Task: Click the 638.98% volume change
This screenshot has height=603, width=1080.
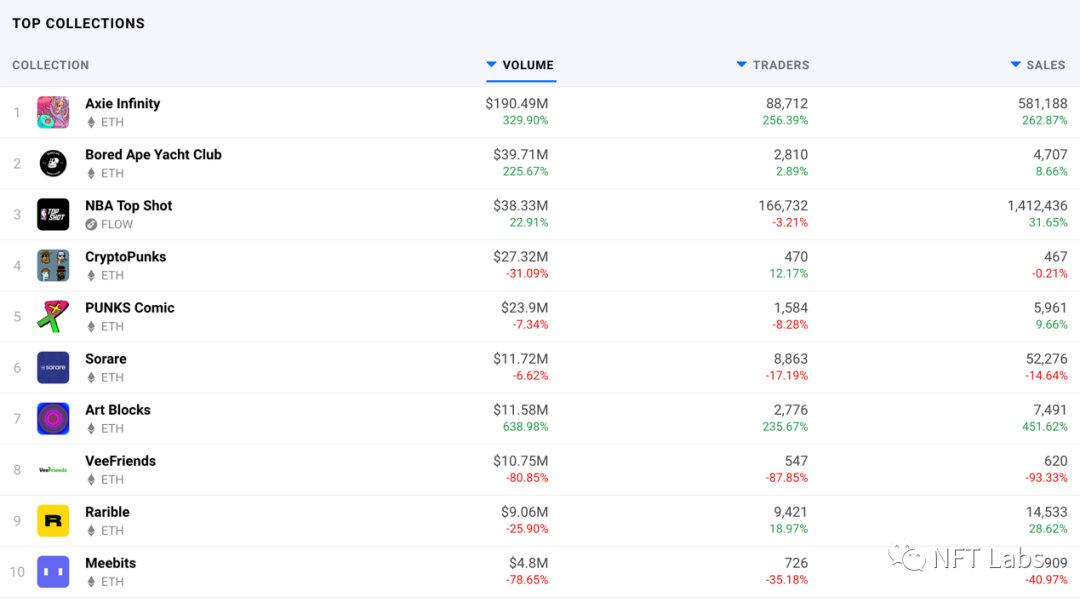Action: click(526, 427)
